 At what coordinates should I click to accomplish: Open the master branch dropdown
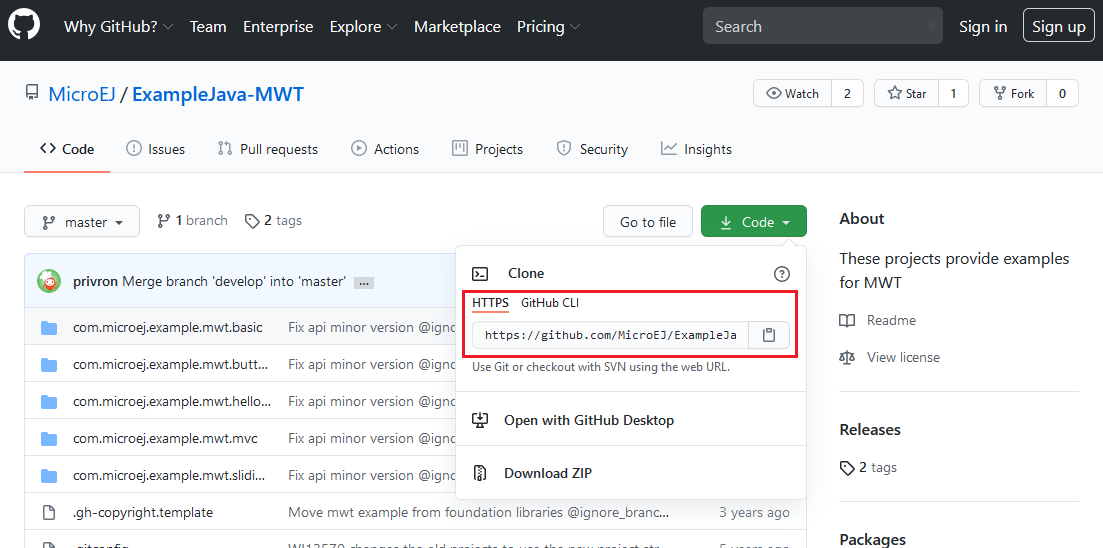[x=82, y=222]
